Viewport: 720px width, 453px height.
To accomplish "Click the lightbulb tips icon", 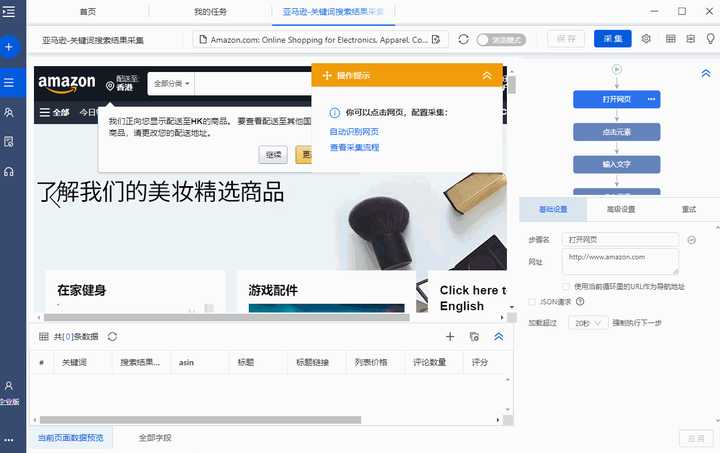I will point(710,39).
